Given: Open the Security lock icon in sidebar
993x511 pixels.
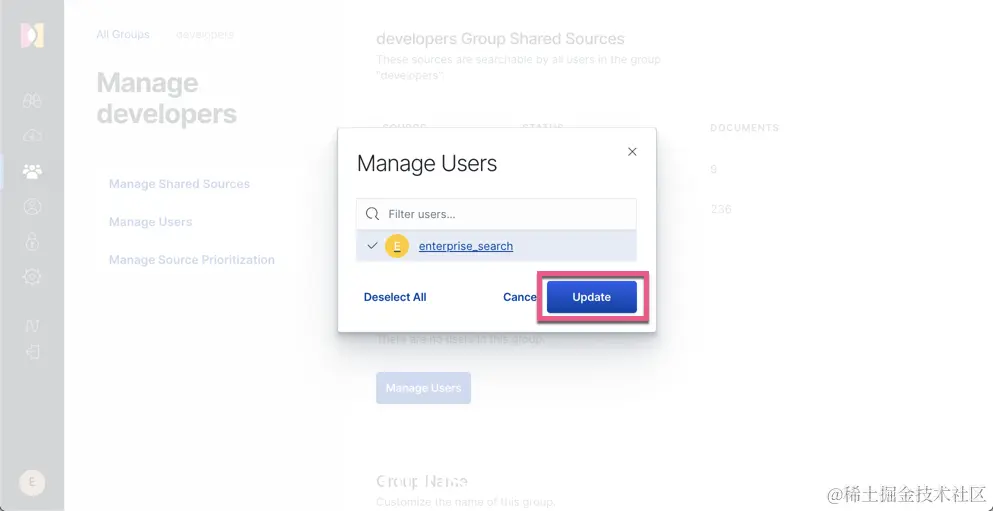Looking at the screenshot, I should click(x=32, y=241).
